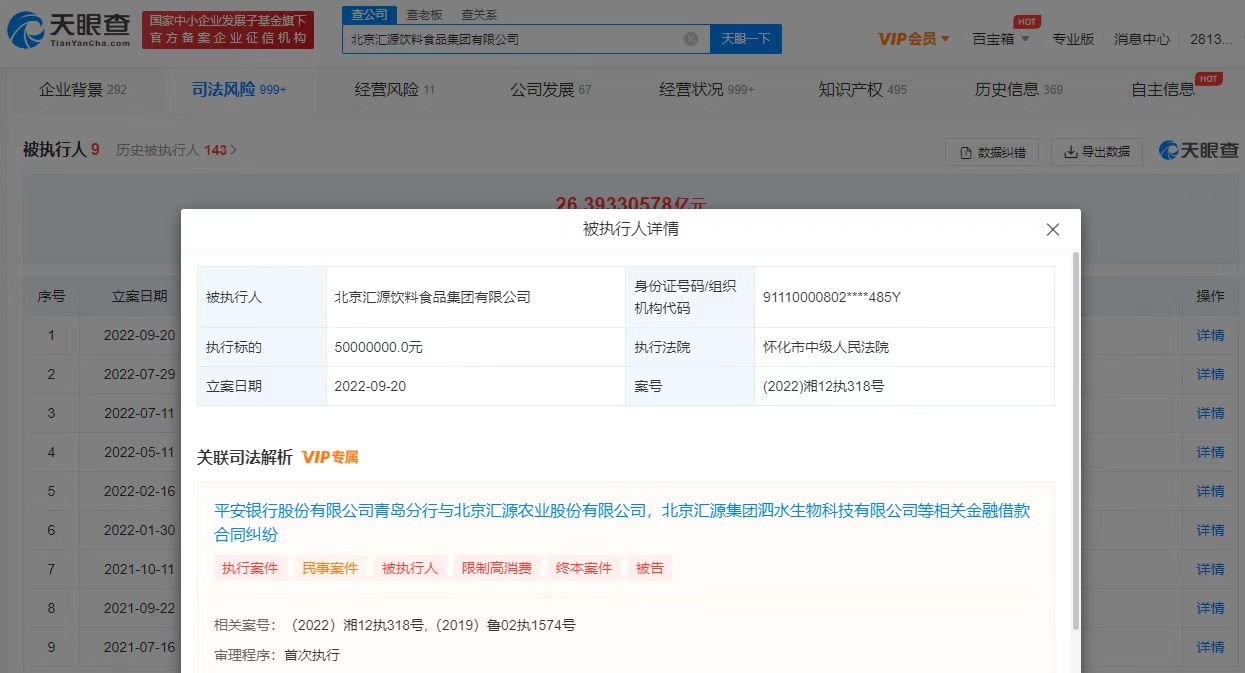
Task: Click the dialog vertical scrollbar
Action: pyautogui.click(x=1076, y=440)
